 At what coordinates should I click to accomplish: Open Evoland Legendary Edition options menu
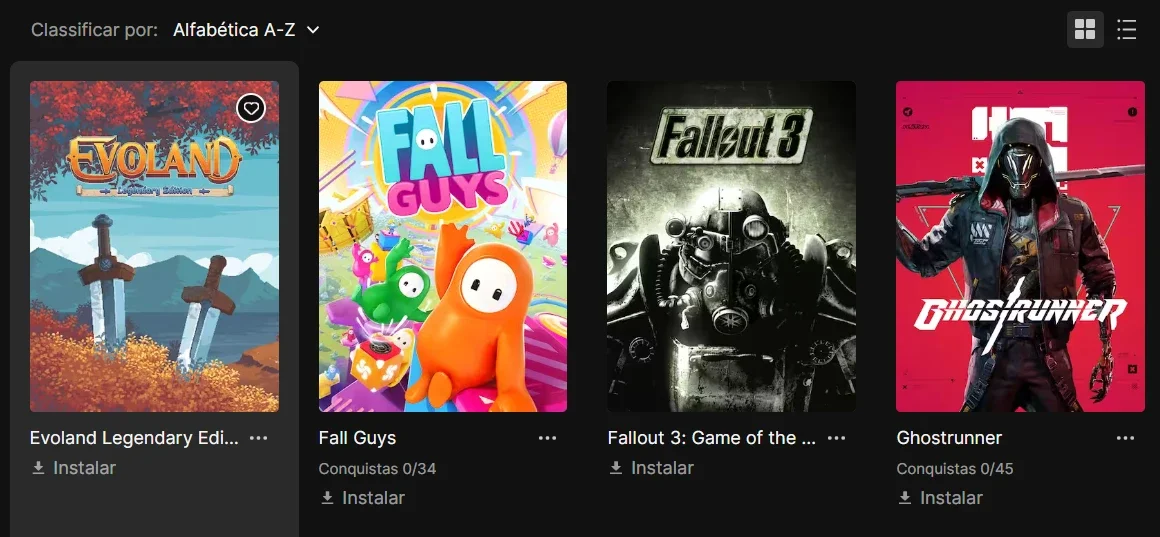tap(258, 438)
